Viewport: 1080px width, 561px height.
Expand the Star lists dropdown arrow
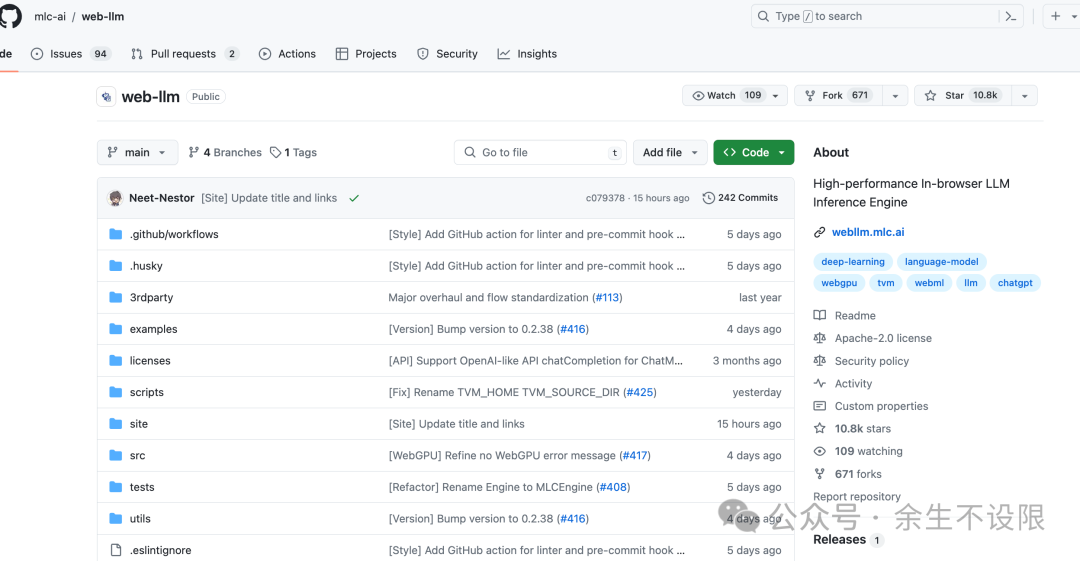1025,96
